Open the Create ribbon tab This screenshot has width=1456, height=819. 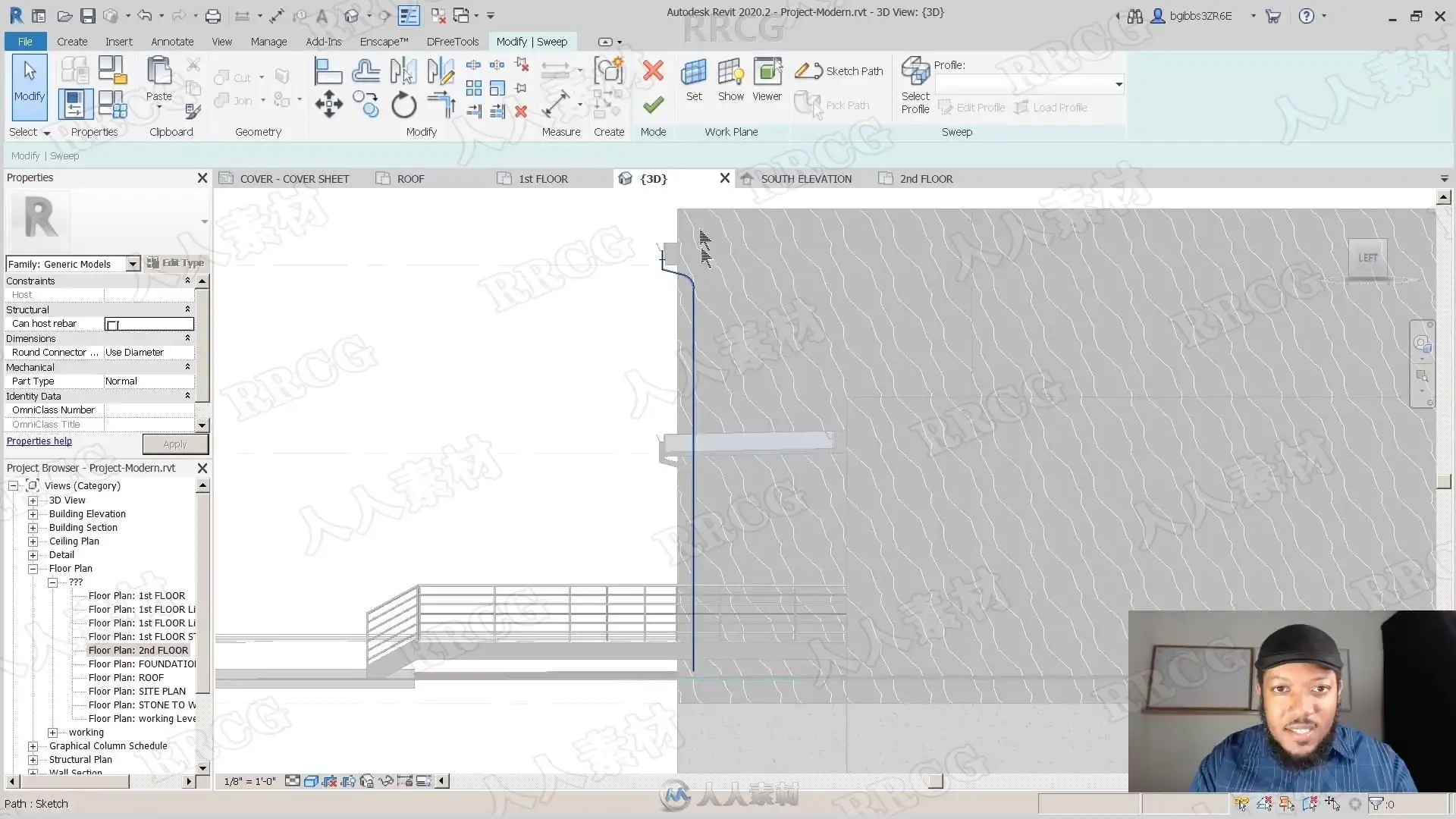point(72,42)
